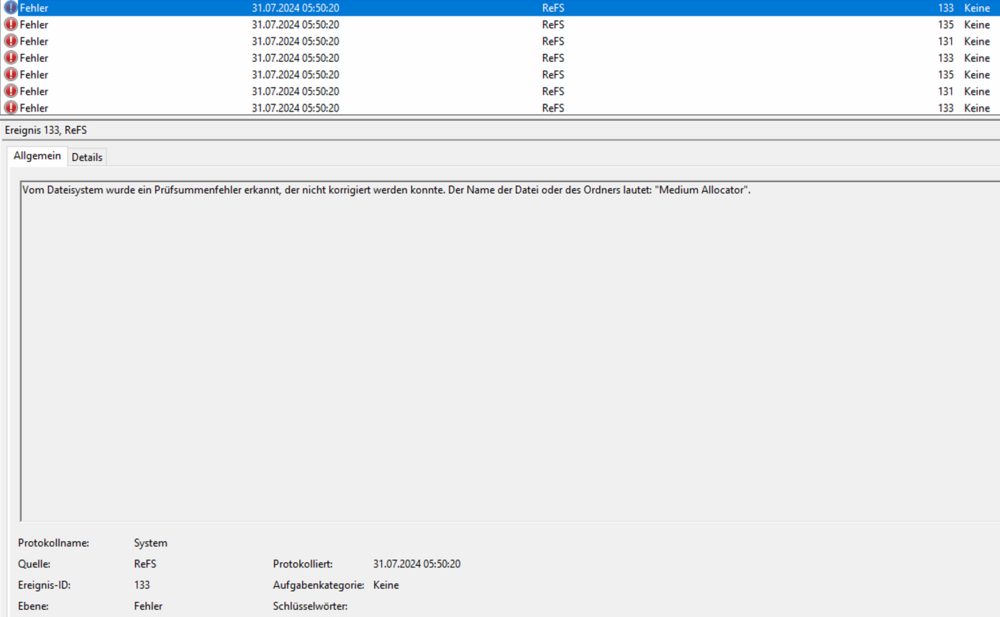
Task: Click the error icon of the second ID 135 event
Action: pyautogui.click(x=11, y=74)
